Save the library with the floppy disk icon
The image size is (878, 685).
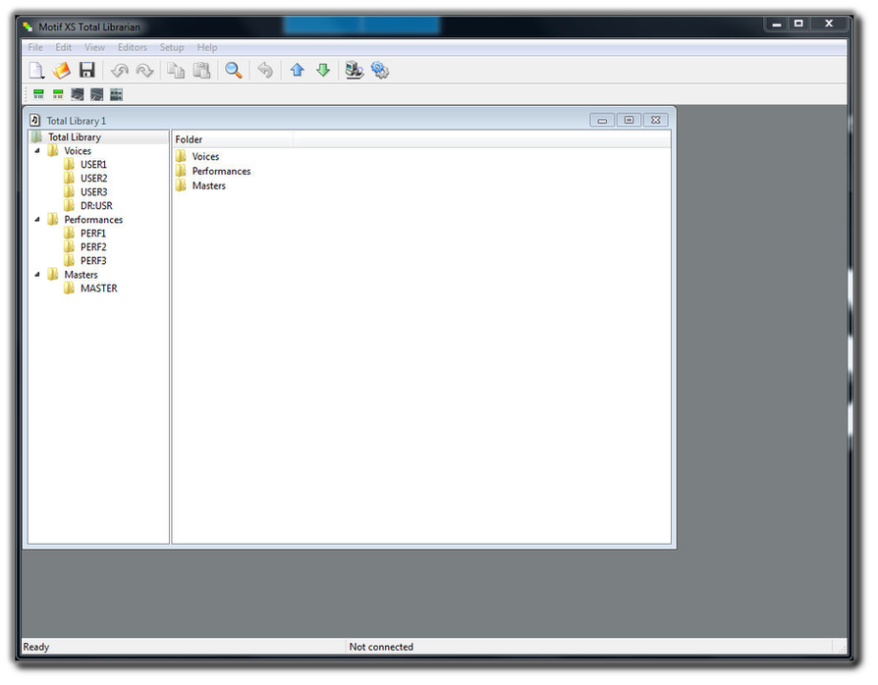point(87,70)
